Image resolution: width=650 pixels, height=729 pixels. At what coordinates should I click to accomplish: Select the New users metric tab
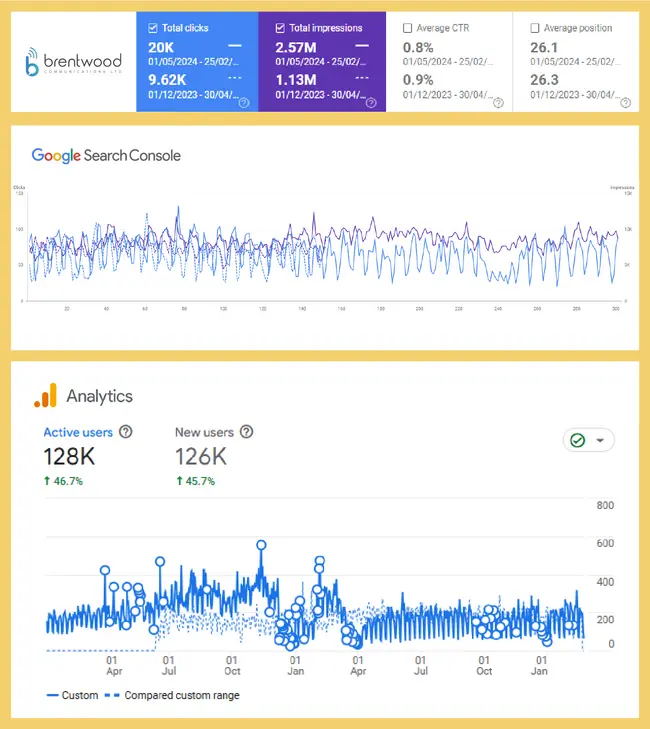tap(204, 432)
